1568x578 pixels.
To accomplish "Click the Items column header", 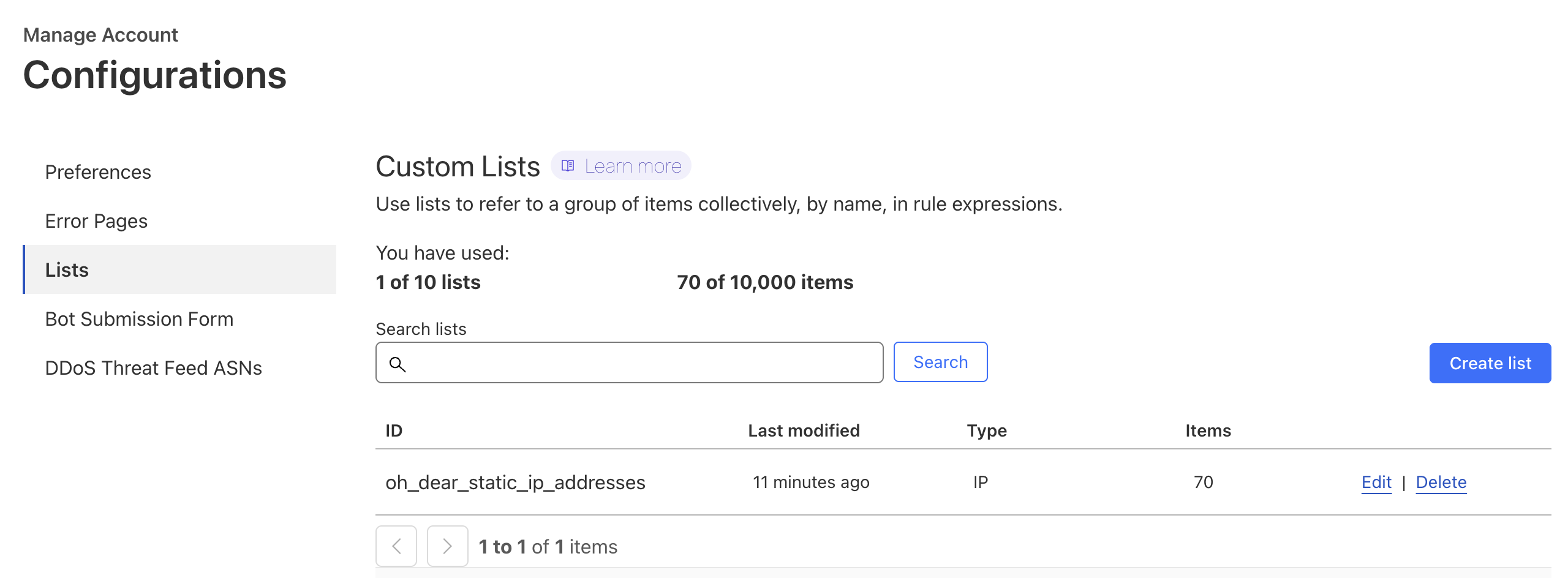I will 1207,431.
